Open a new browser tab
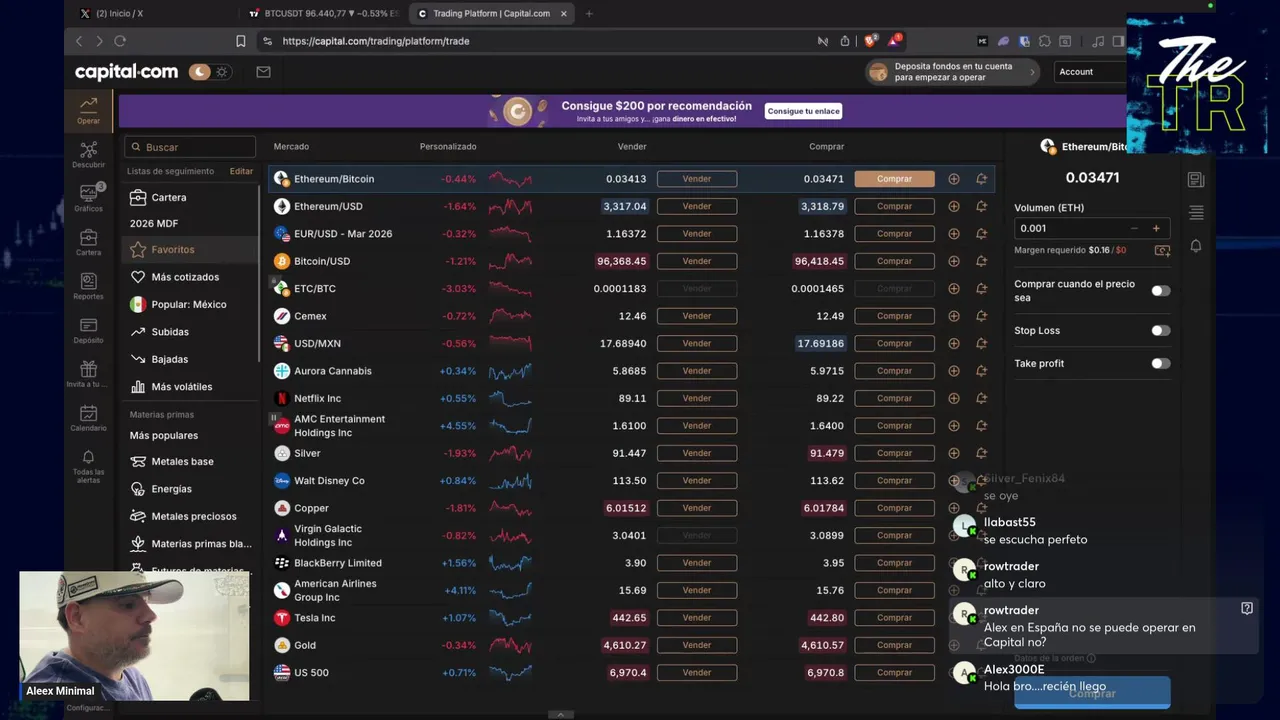This screenshot has width=1280, height=720. pos(589,14)
